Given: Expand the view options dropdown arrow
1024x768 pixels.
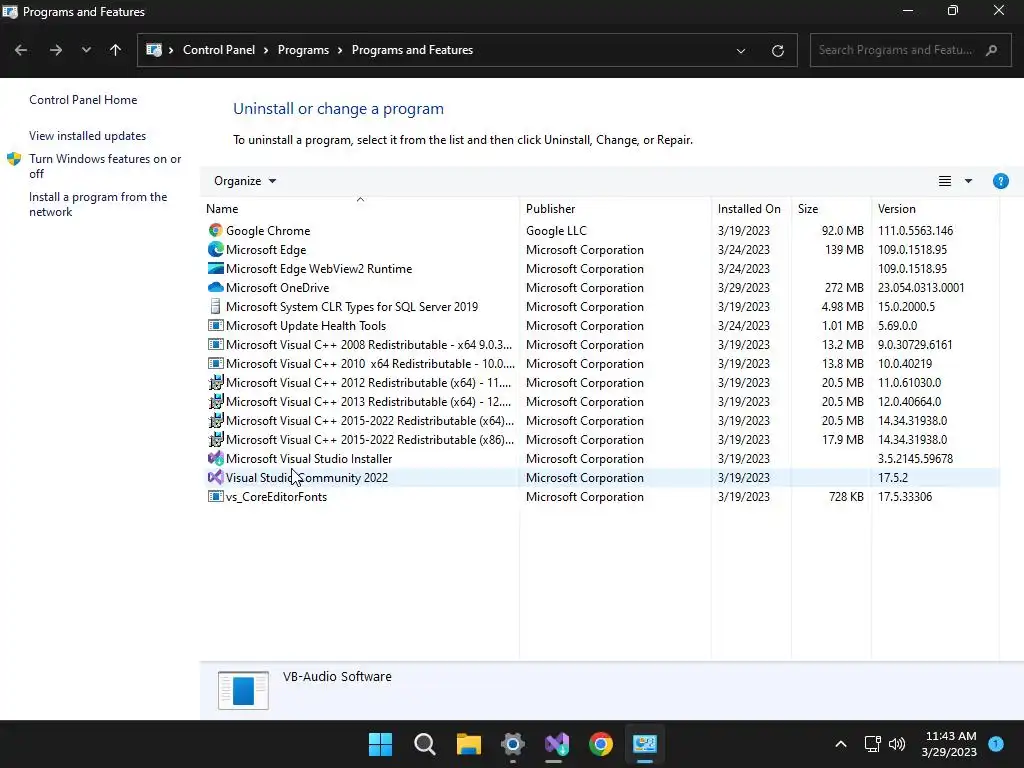Looking at the screenshot, I should tap(968, 181).
